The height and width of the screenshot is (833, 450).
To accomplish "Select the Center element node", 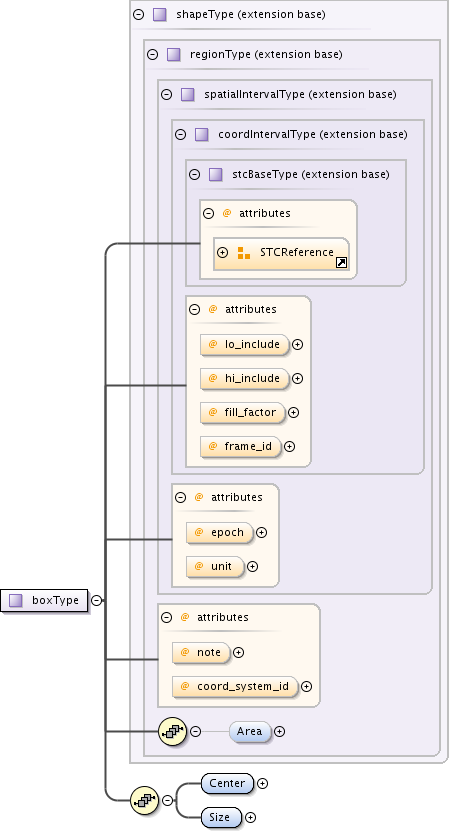I will tap(227, 783).
